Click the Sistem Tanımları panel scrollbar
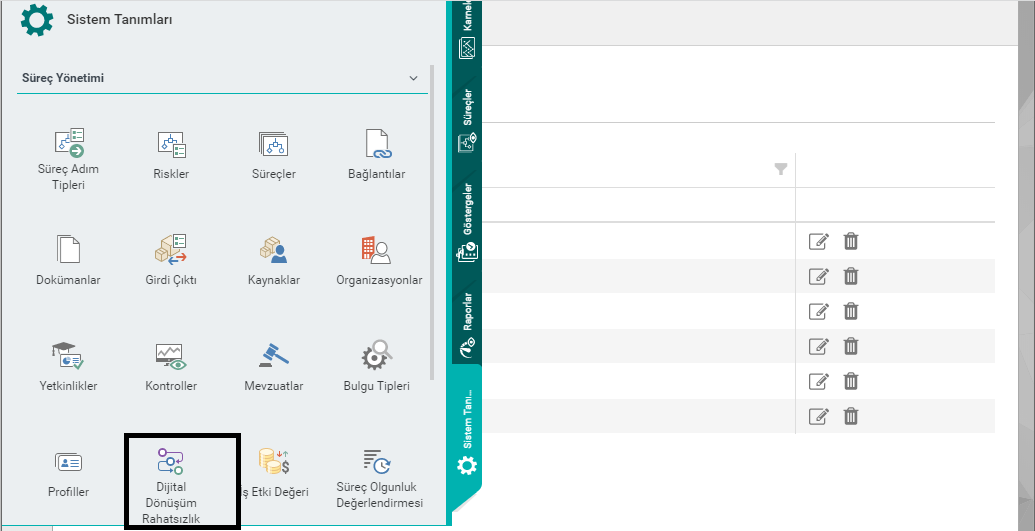 point(432,222)
